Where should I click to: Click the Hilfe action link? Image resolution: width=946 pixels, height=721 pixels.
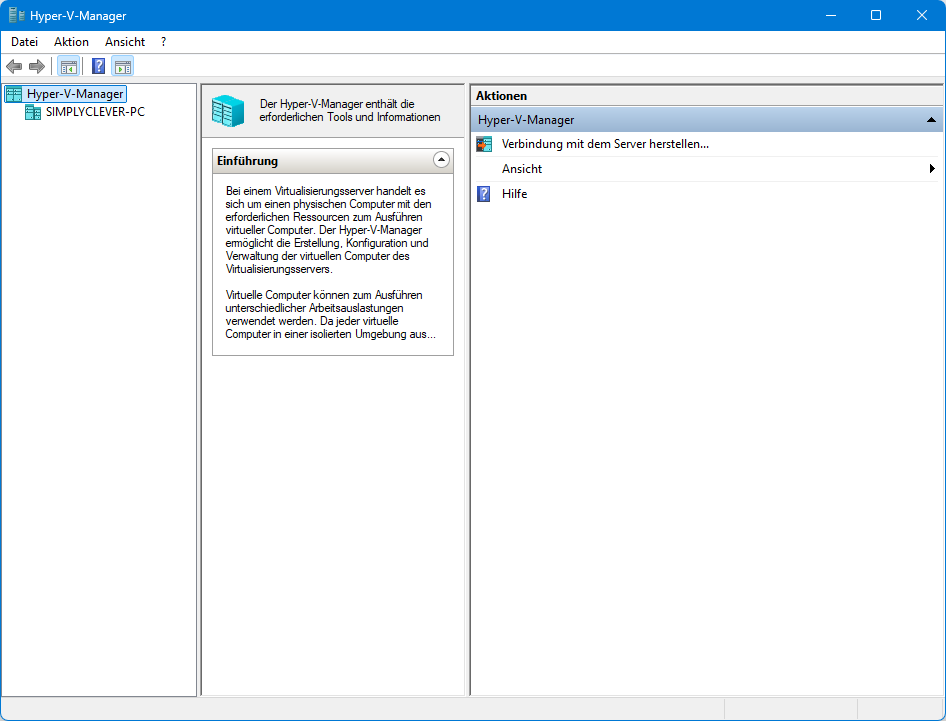[x=514, y=194]
